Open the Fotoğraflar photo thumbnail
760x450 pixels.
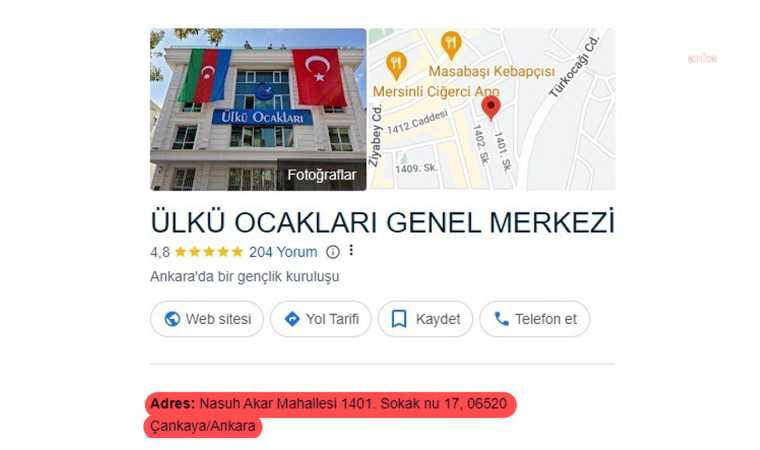[258, 110]
